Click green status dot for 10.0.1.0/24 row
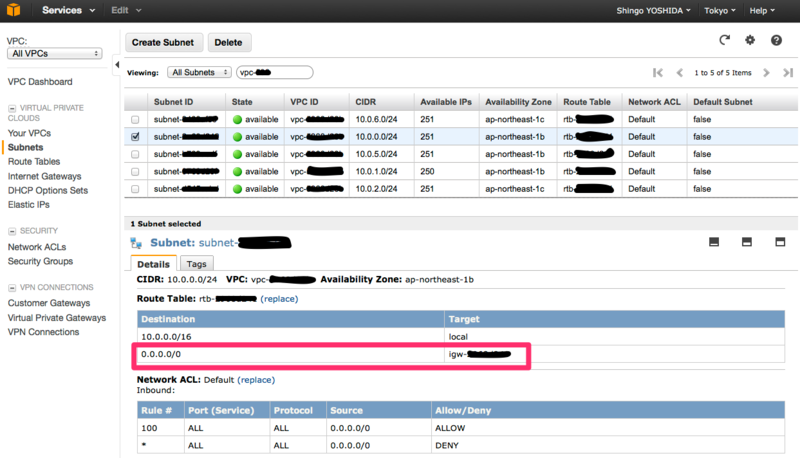 pos(237,172)
